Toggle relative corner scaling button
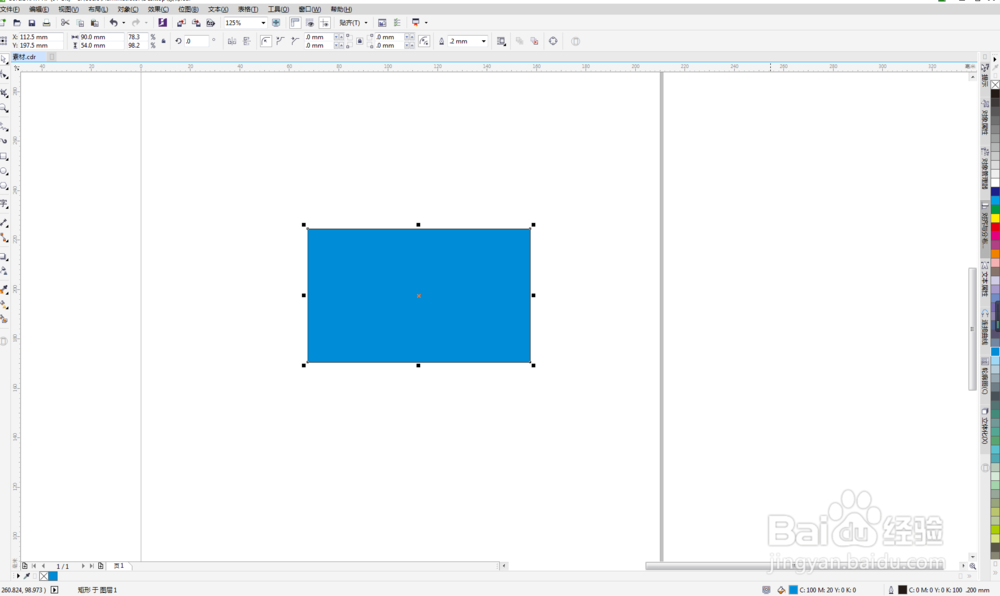This screenshot has width=1000, height=596. (x=424, y=41)
